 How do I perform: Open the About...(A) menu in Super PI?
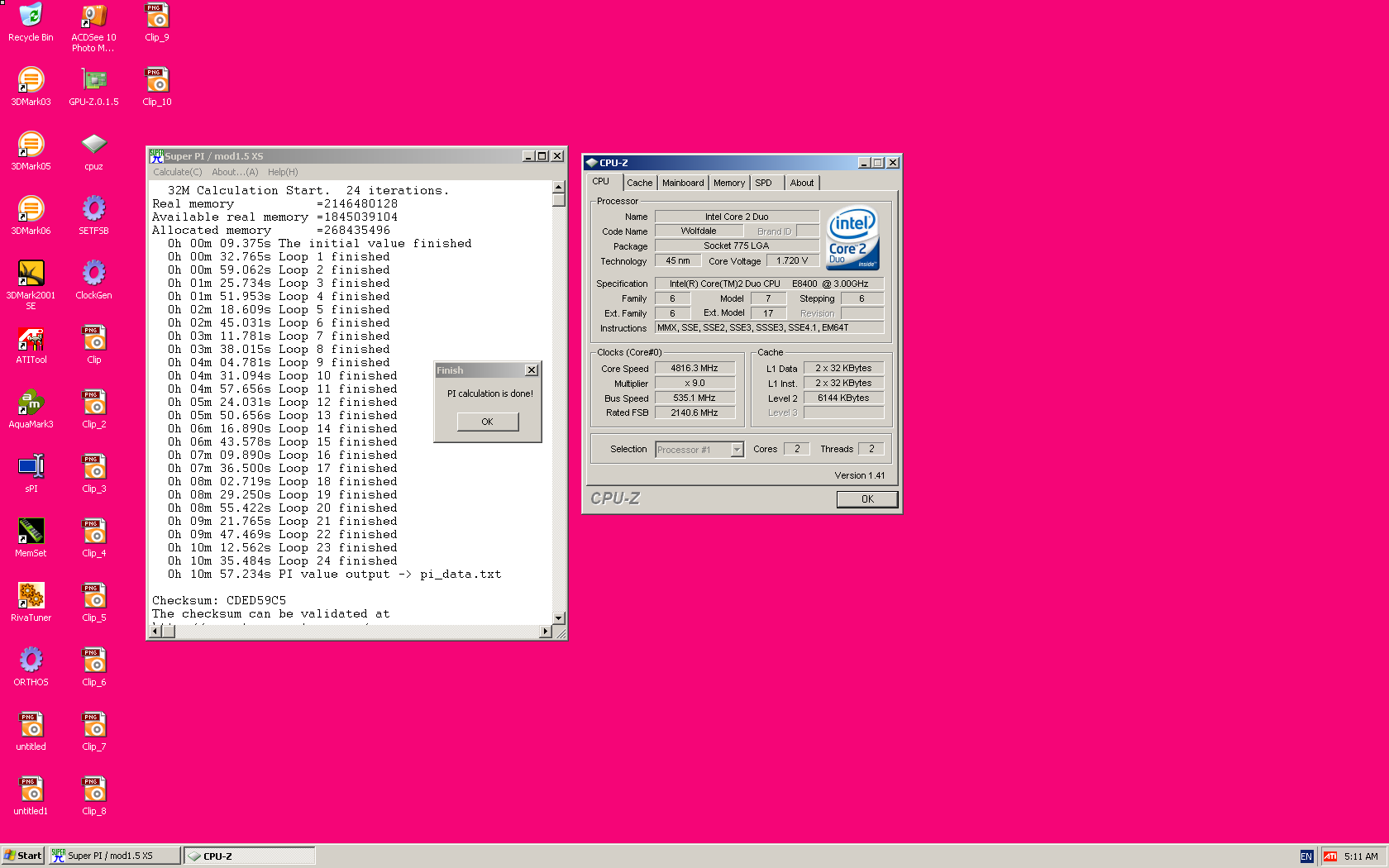tap(235, 172)
